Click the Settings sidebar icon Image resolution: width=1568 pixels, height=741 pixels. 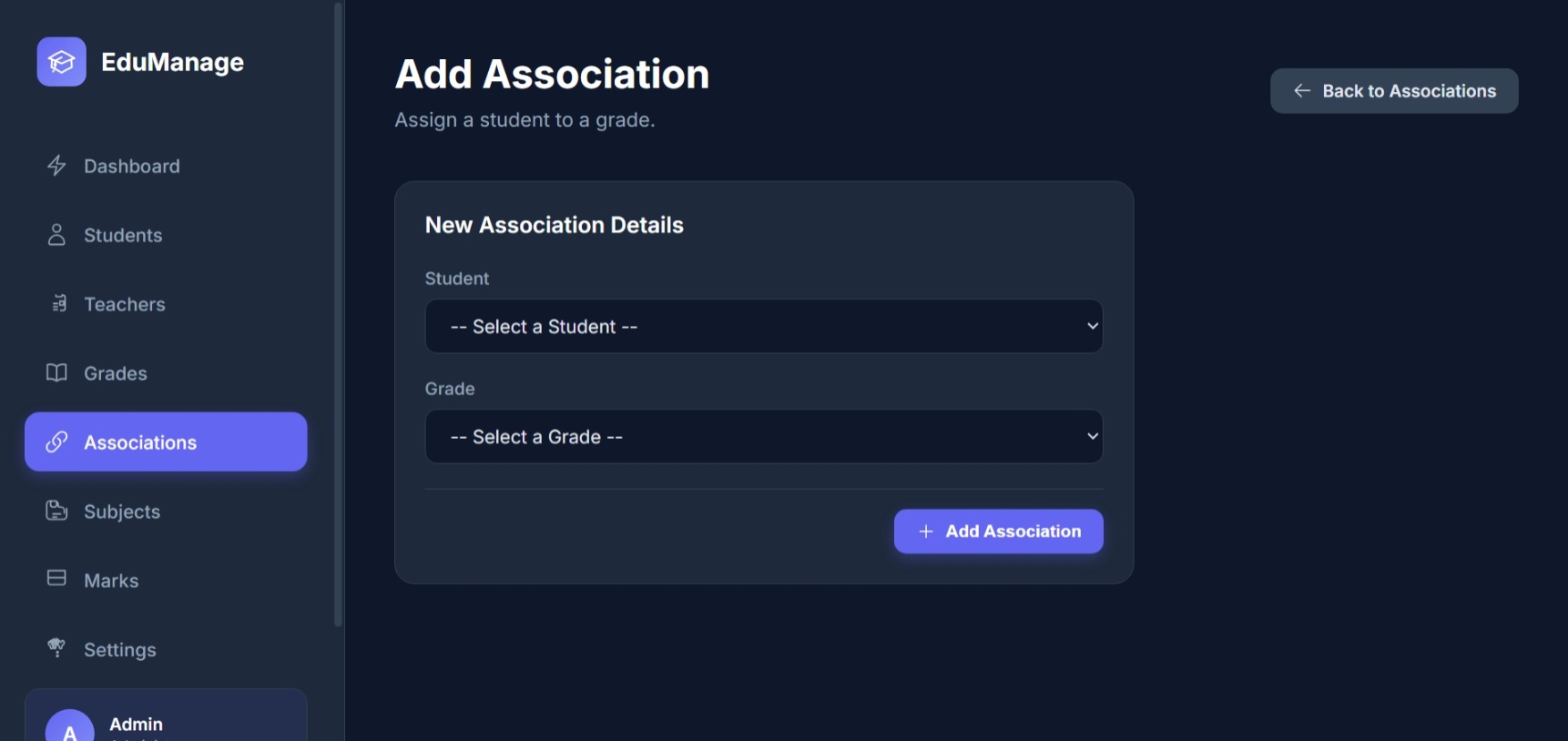[56, 648]
